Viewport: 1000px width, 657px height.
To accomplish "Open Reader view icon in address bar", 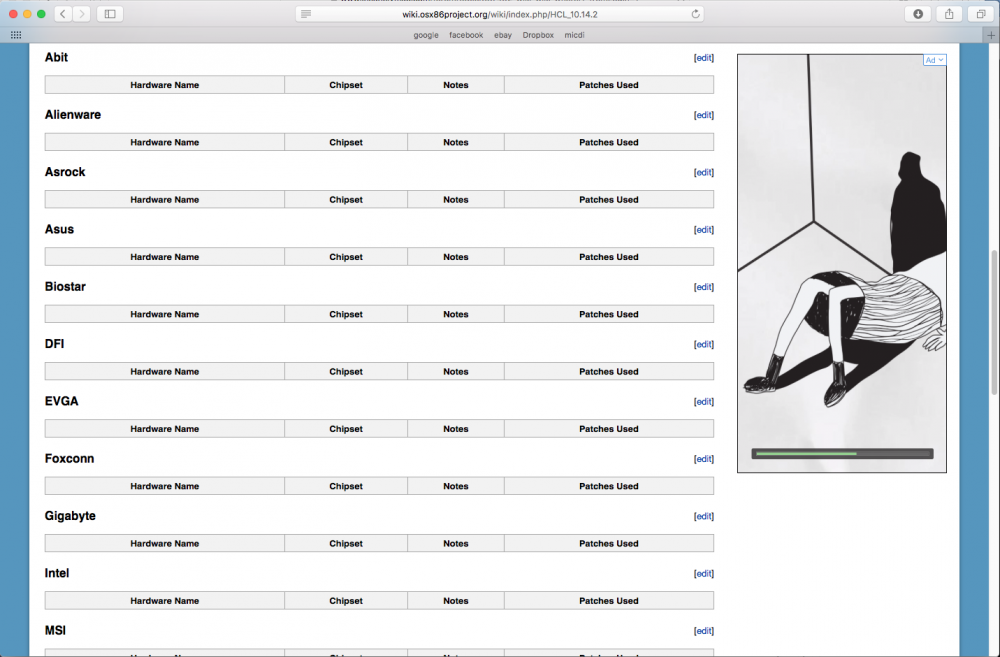I will click(x=306, y=14).
